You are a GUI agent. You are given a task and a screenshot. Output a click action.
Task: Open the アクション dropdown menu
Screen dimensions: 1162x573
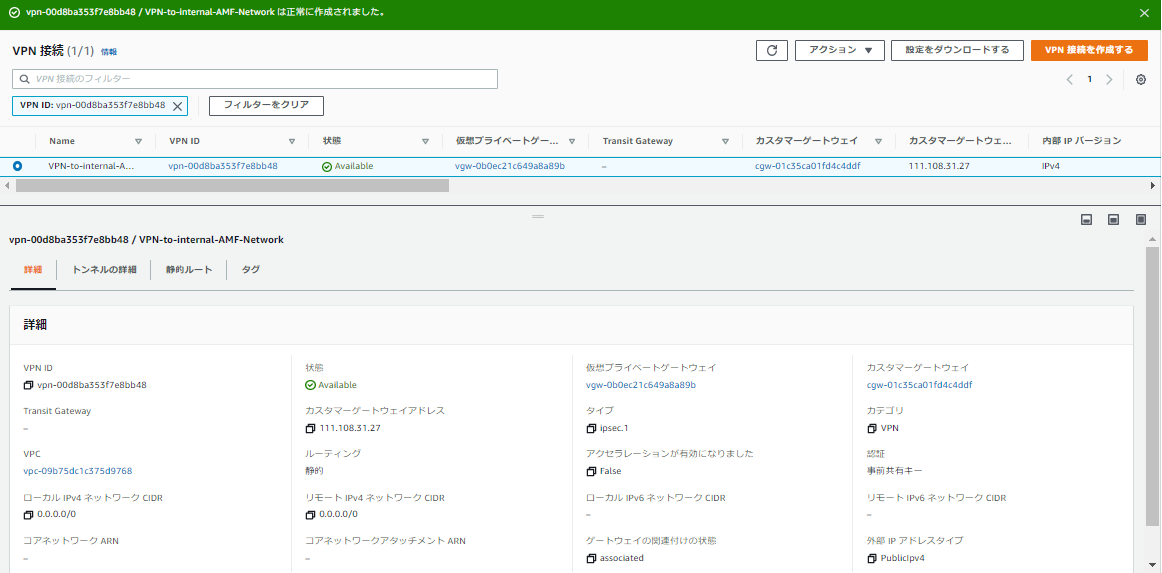pos(839,50)
